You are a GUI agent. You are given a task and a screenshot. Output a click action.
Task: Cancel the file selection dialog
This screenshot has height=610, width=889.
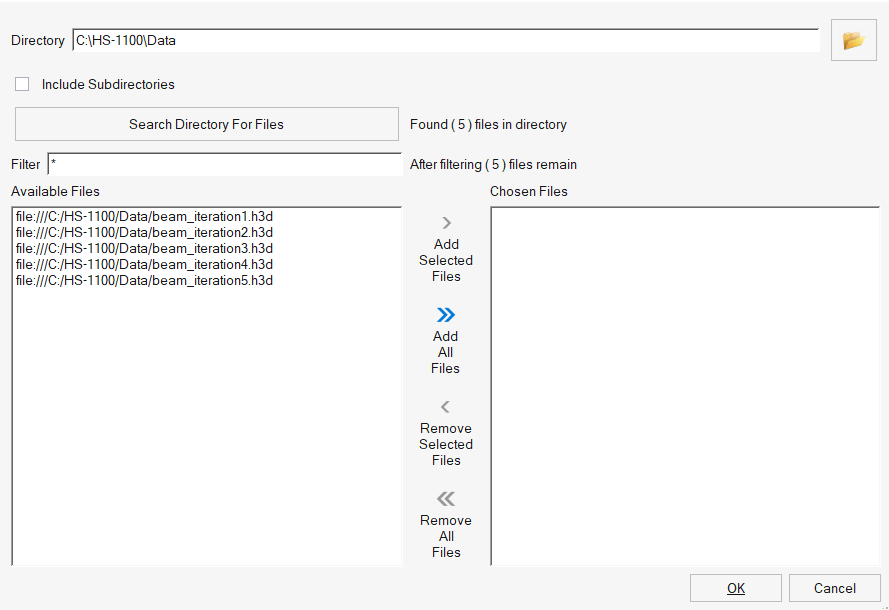point(835,588)
